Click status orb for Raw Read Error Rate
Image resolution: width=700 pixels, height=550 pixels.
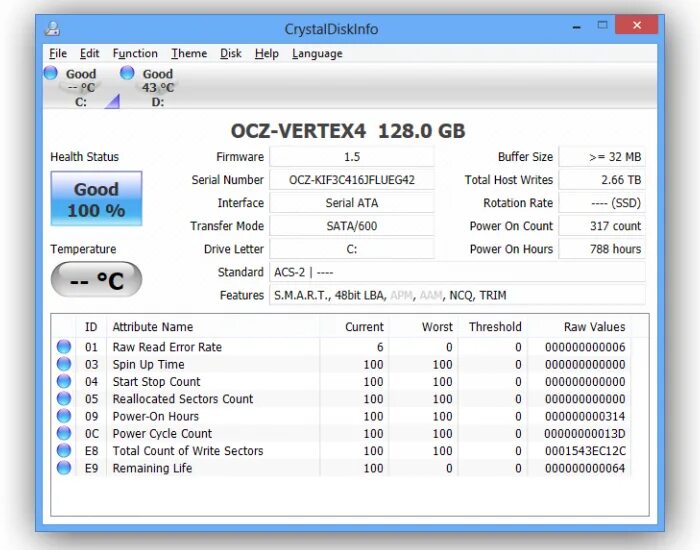(x=64, y=347)
